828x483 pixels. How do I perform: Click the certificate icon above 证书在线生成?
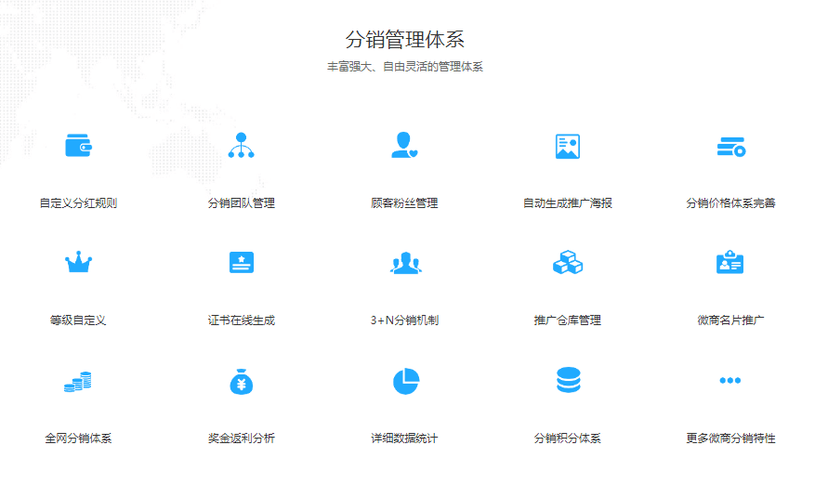click(241, 263)
